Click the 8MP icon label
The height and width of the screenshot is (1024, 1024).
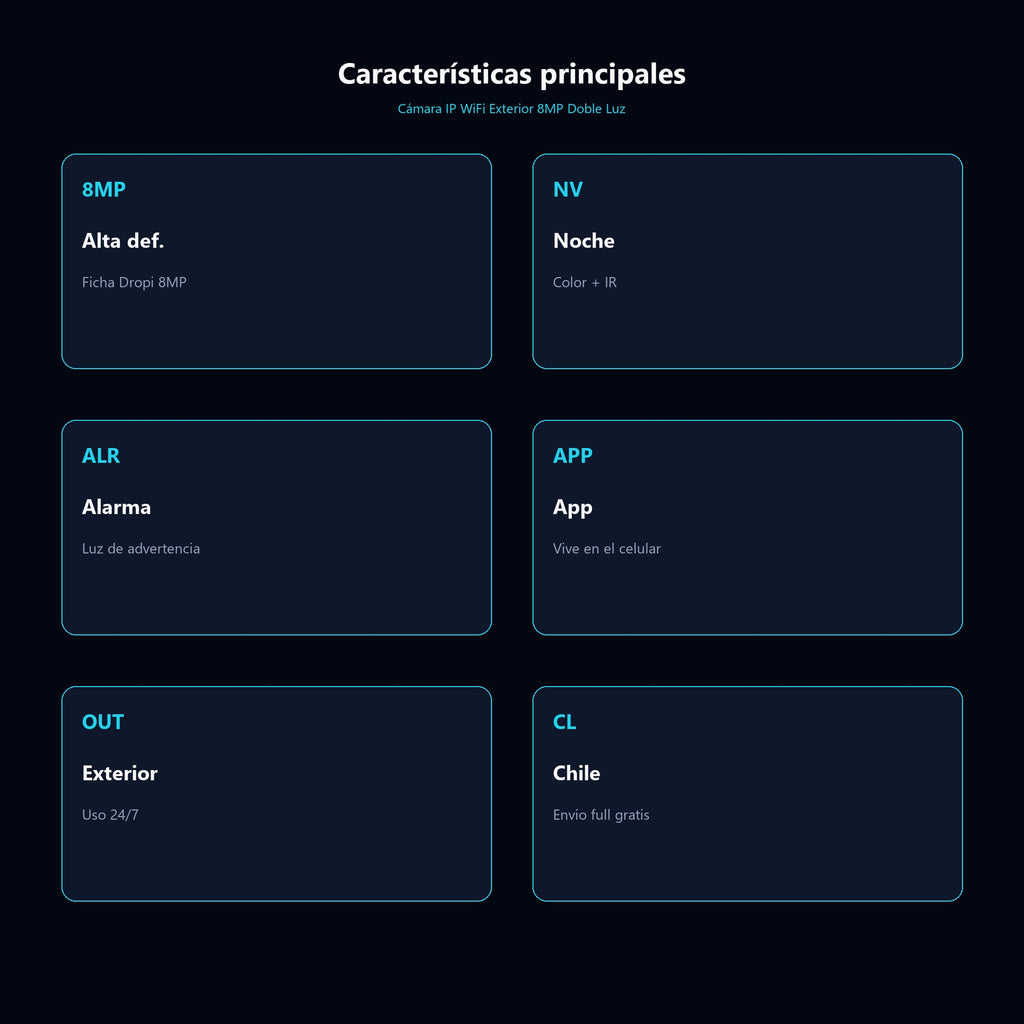pos(104,189)
